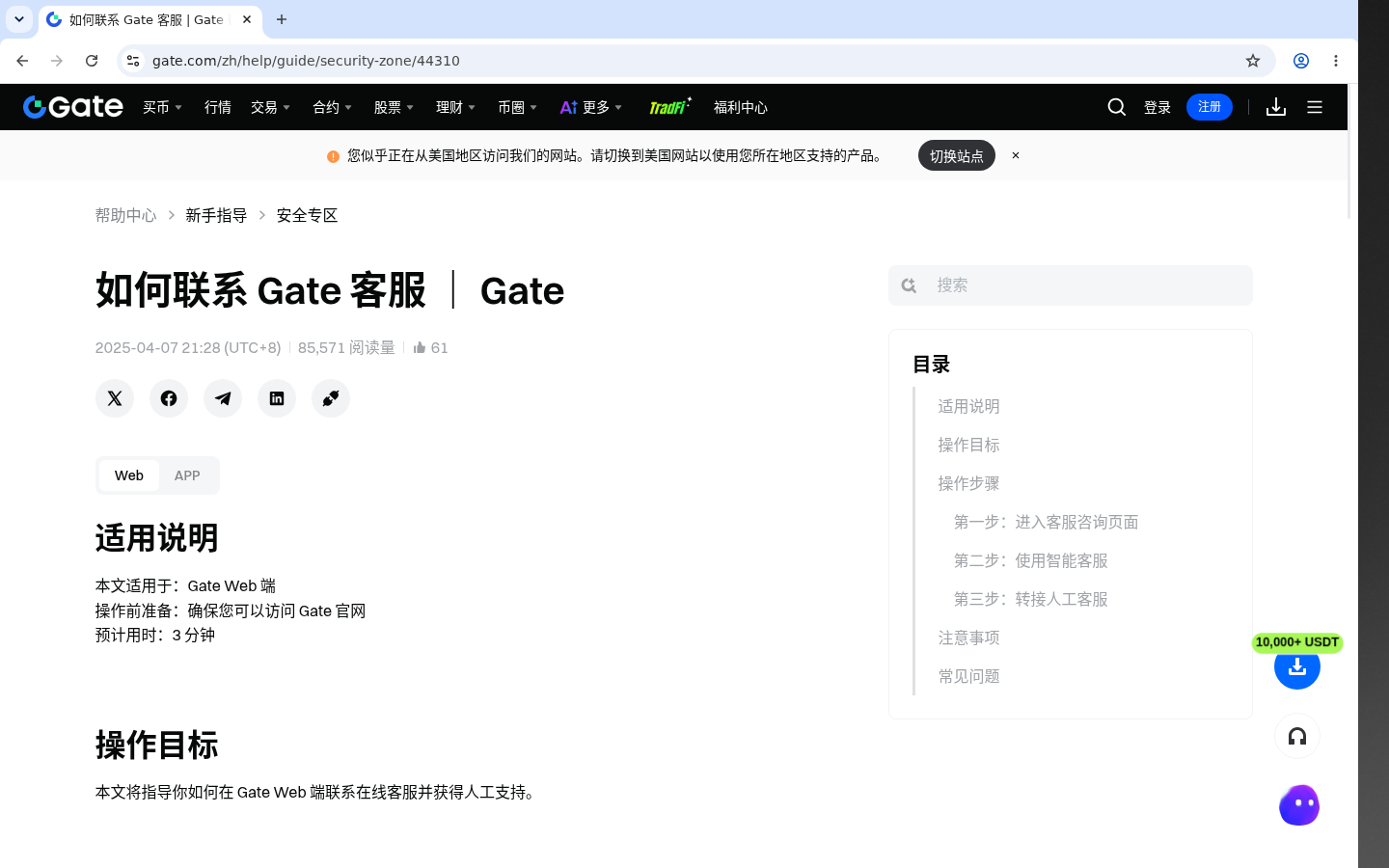Click the browser forward arrow
The height and width of the screenshot is (868, 1389).
[x=57, y=61]
